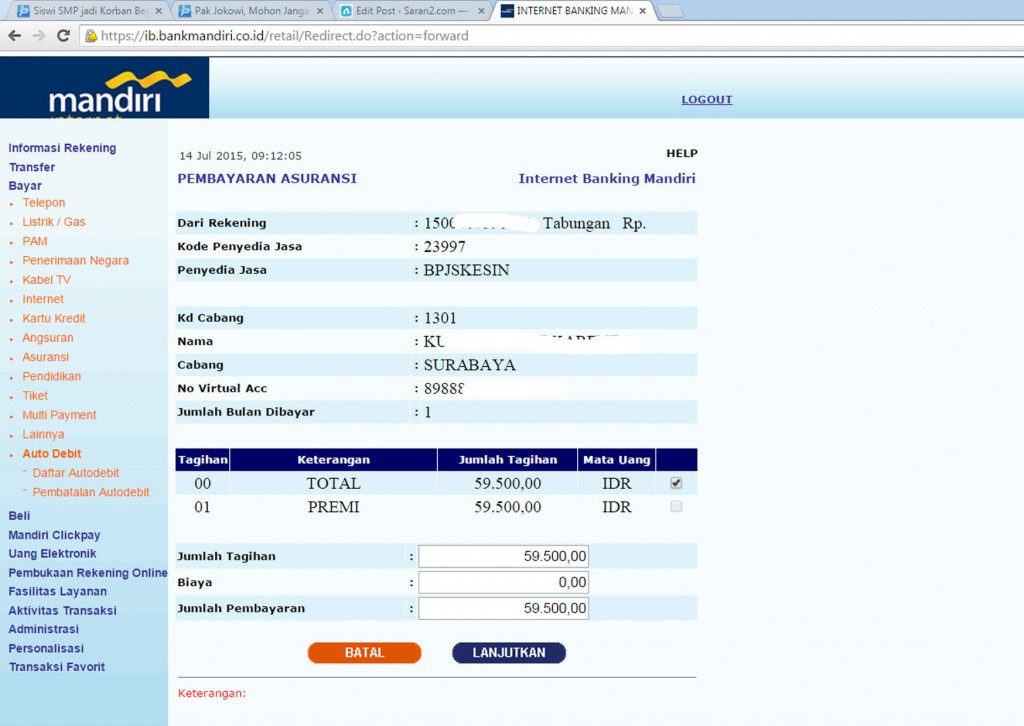This screenshot has height=726, width=1024.
Task: Switch to 'Edit Post ‹ Saran2.com' tab
Action: click(410, 11)
